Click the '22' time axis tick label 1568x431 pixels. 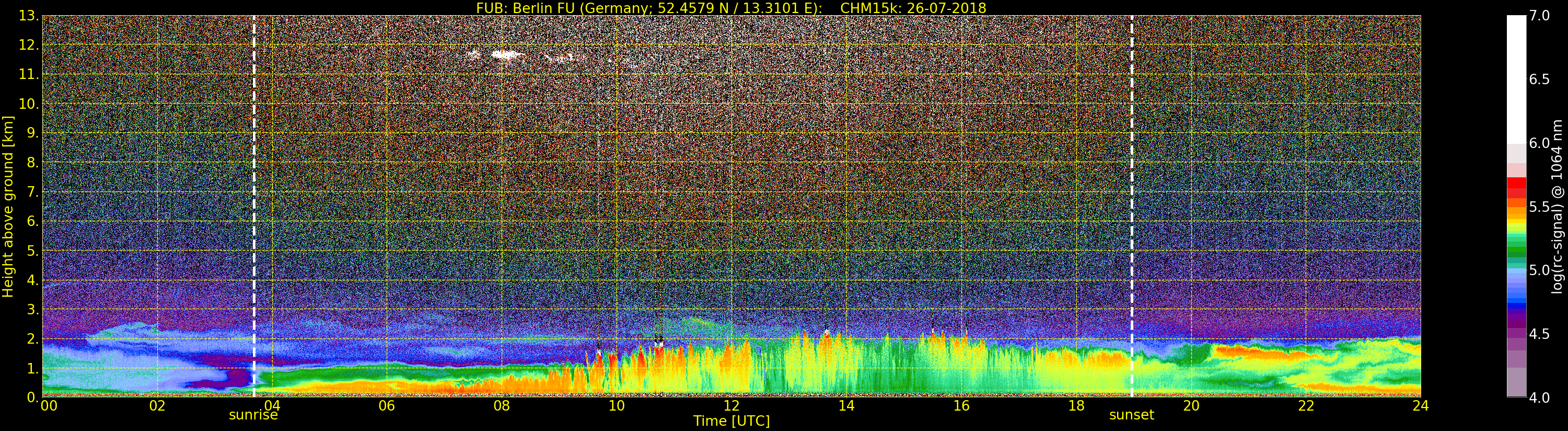pos(1306,405)
